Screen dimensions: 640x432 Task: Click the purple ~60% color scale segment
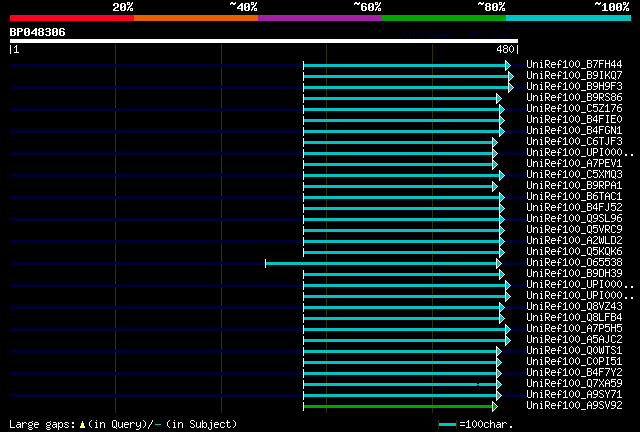[320, 18]
